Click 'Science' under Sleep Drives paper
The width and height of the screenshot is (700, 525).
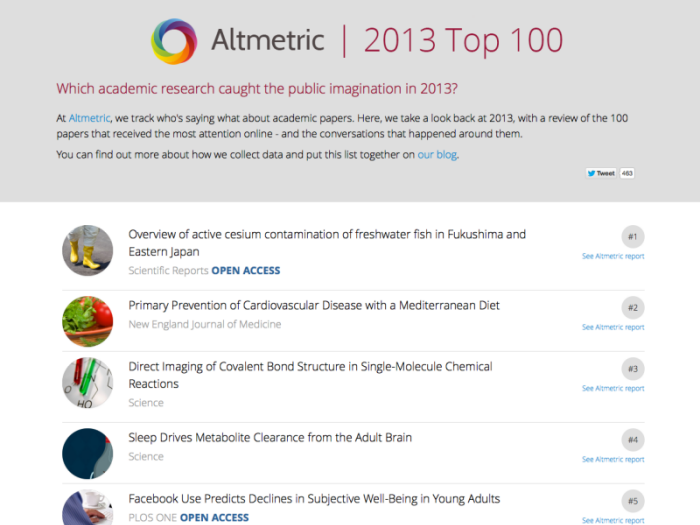[146, 456]
